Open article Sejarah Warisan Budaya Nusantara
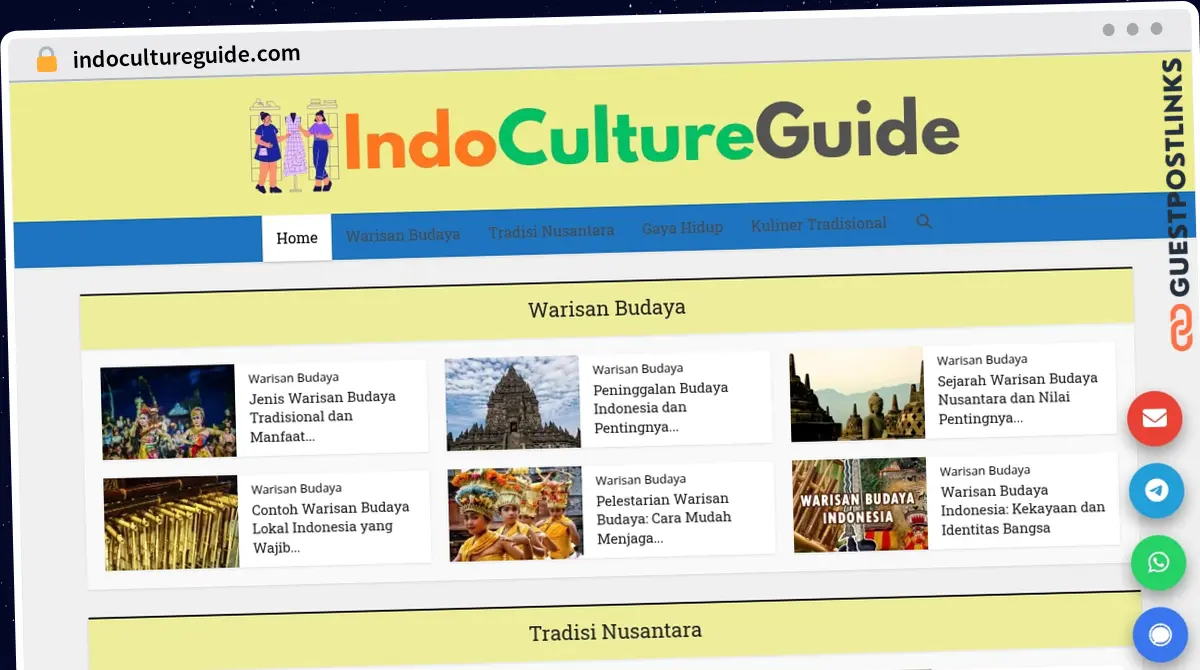Image resolution: width=1200 pixels, height=670 pixels. 1017,398
